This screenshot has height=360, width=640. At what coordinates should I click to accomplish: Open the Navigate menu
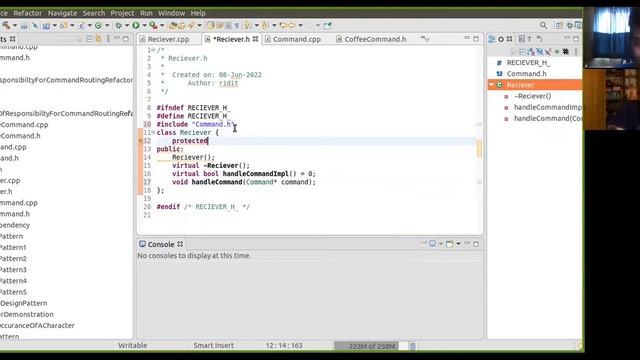[x=62, y=13]
